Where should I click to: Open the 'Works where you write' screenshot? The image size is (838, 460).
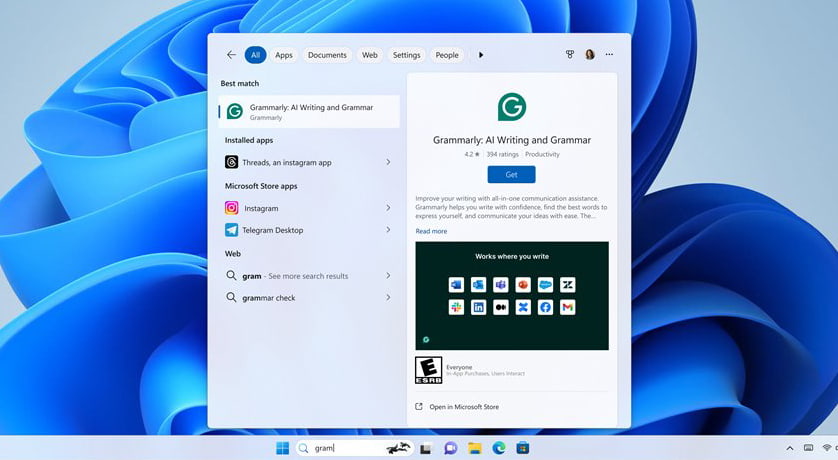click(512, 296)
